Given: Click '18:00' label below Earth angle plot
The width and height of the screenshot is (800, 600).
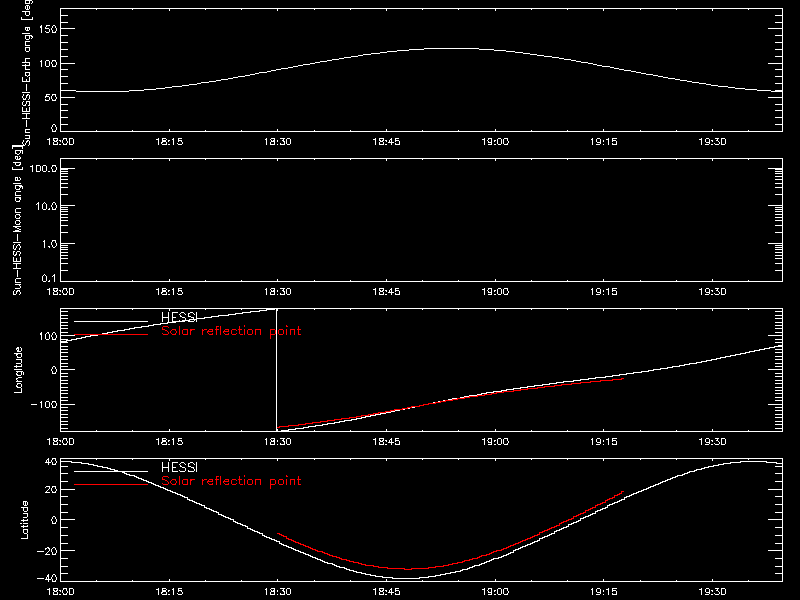Looking at the screenshot, I should click(x=60, y=141).
